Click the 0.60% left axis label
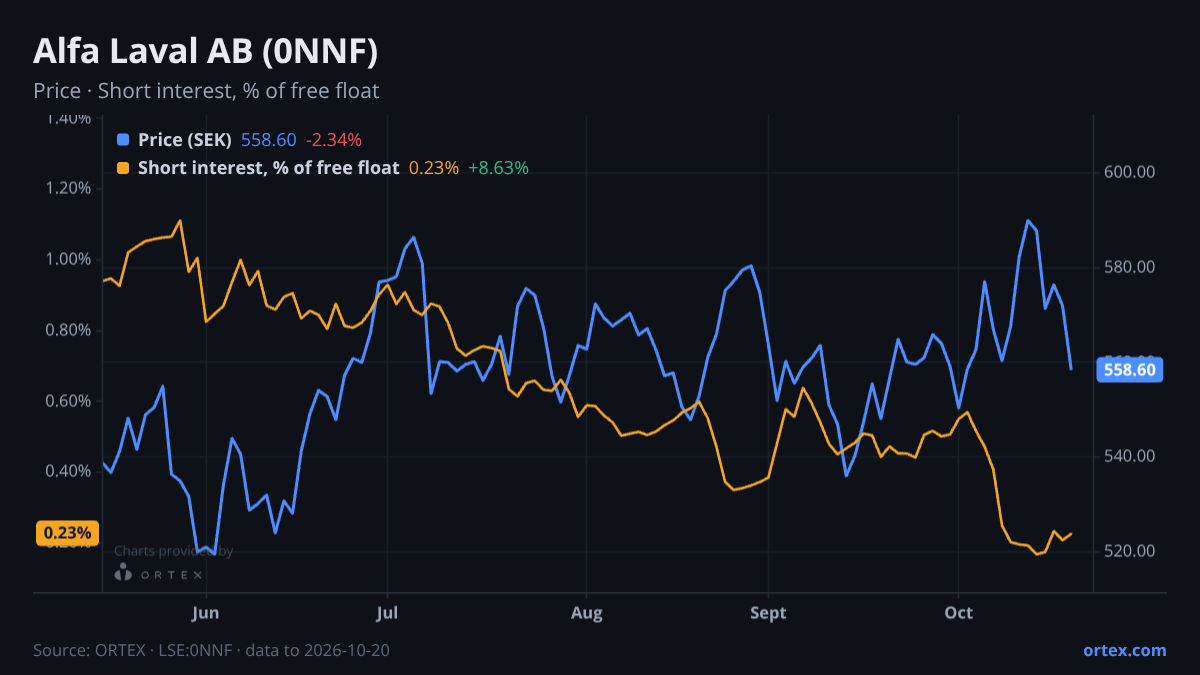Viewport: 1200px width, 675px height. [x=68, y=401]
